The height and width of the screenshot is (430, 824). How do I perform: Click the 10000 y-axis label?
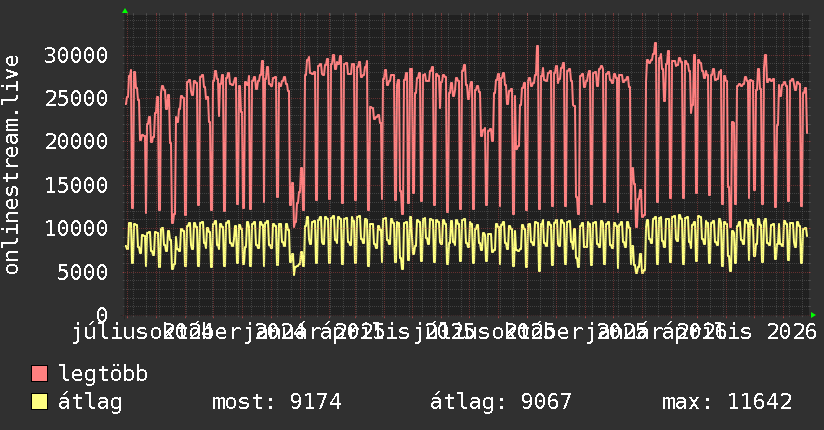[76, 228]
